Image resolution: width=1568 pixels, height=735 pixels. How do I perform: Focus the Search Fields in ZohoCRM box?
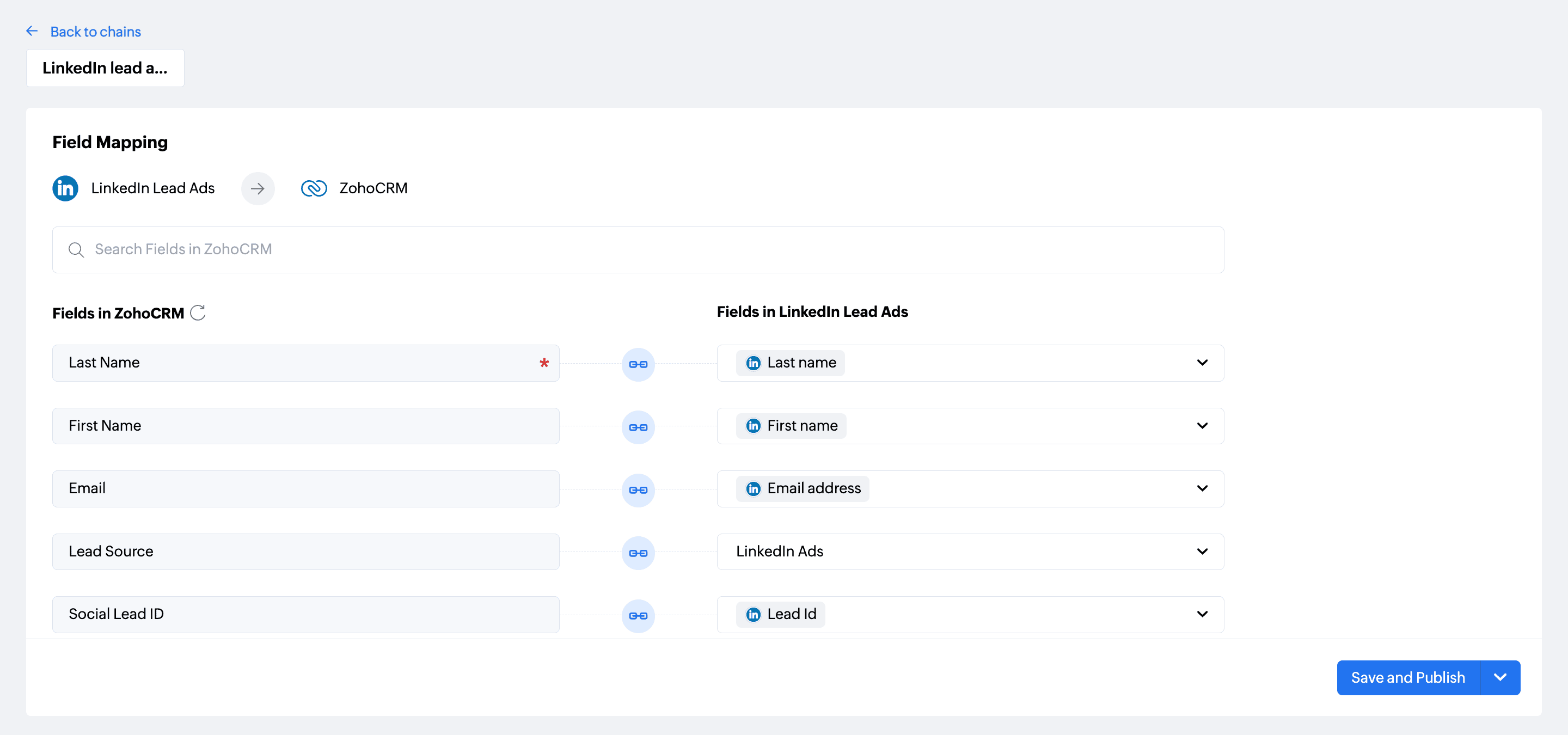pos(638,249)
